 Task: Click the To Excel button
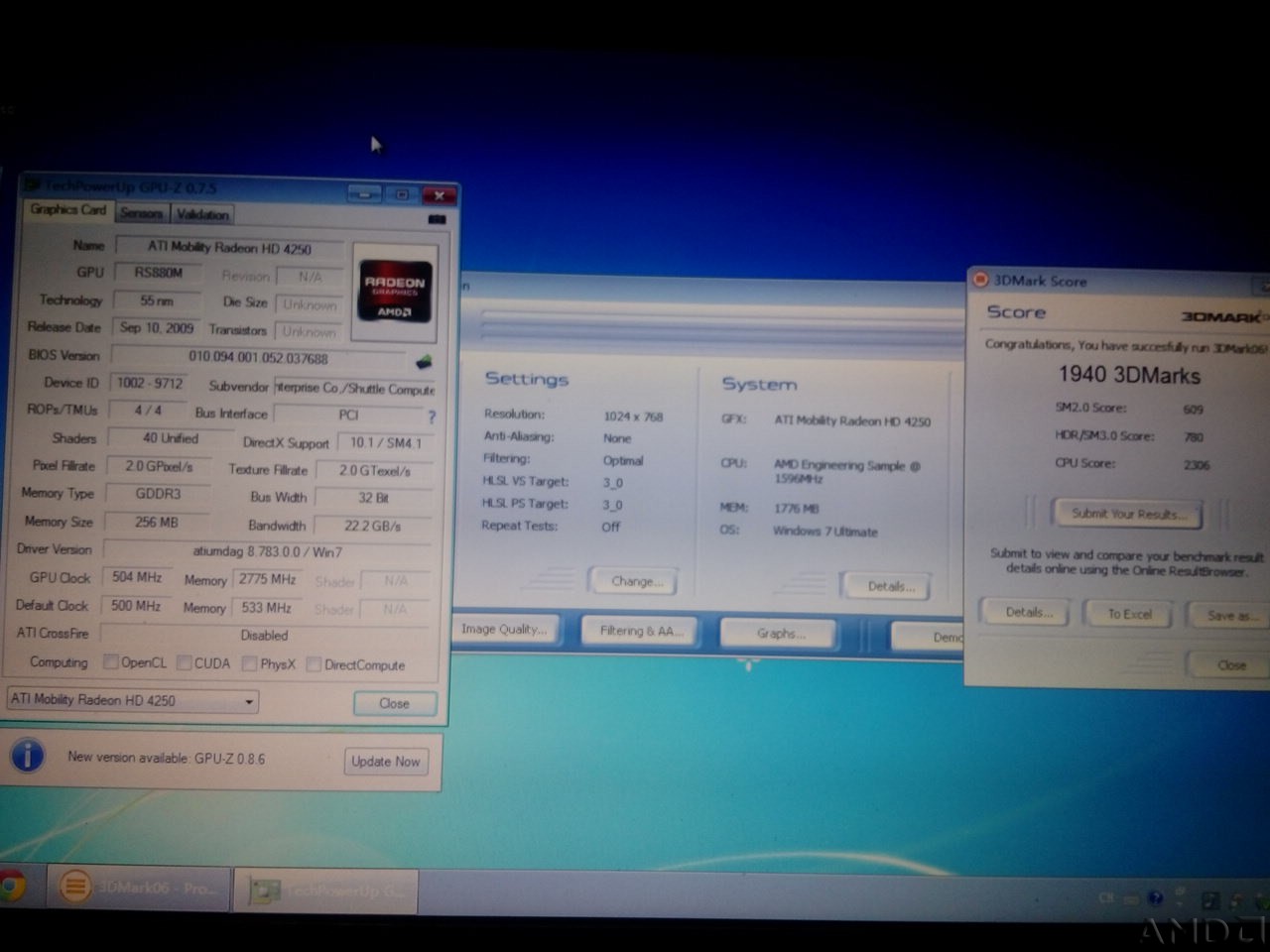(x=1130, y=614)
